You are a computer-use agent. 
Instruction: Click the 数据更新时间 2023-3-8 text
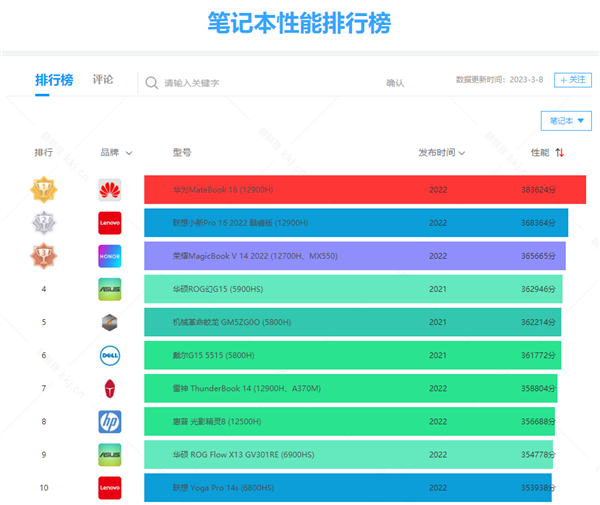point(499,80)
